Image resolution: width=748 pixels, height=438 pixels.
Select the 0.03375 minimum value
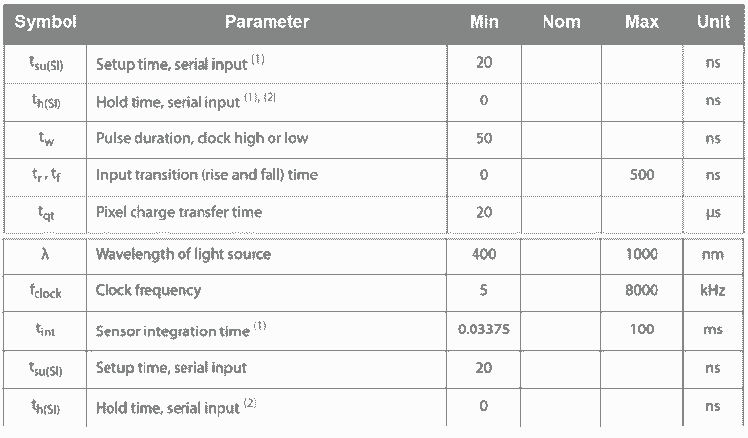[484, 329]
